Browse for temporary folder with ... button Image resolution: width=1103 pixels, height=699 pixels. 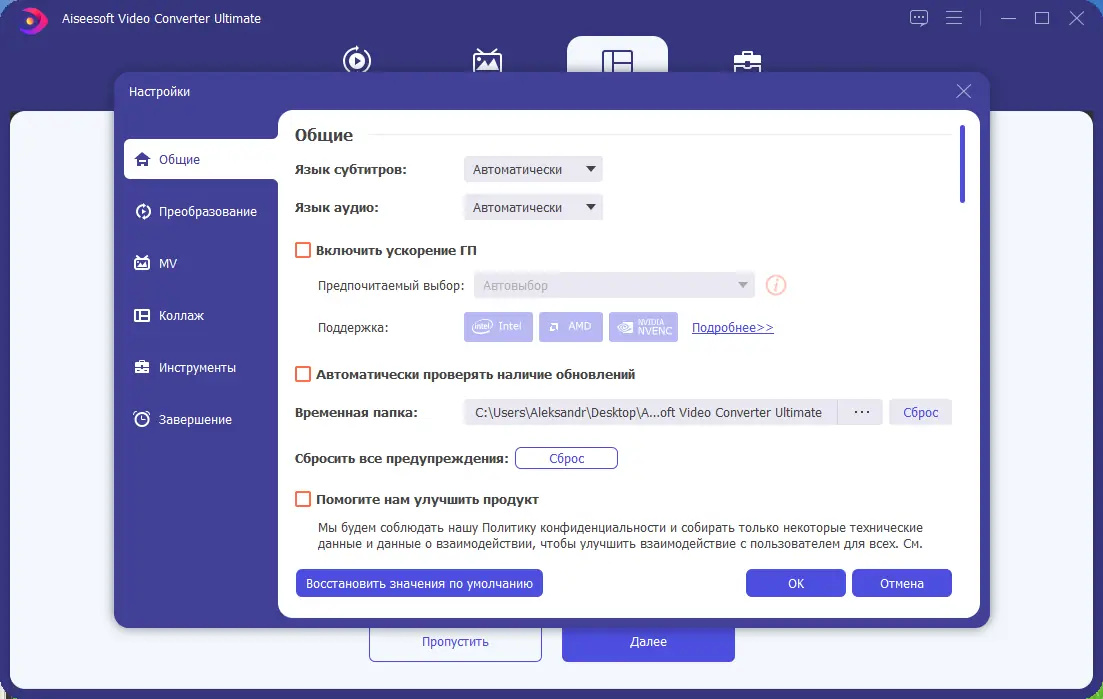click(x=861, y=412)
